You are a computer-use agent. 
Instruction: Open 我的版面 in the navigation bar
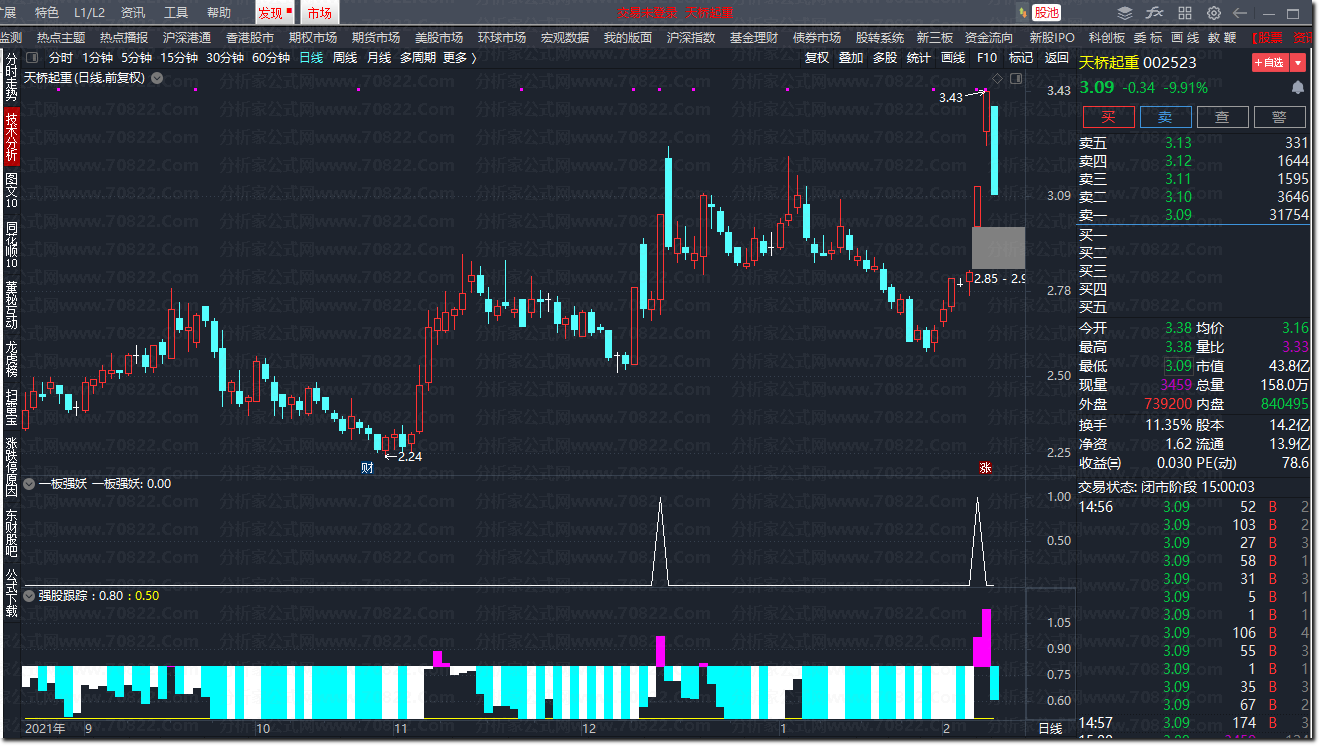(x=628, y=38)
